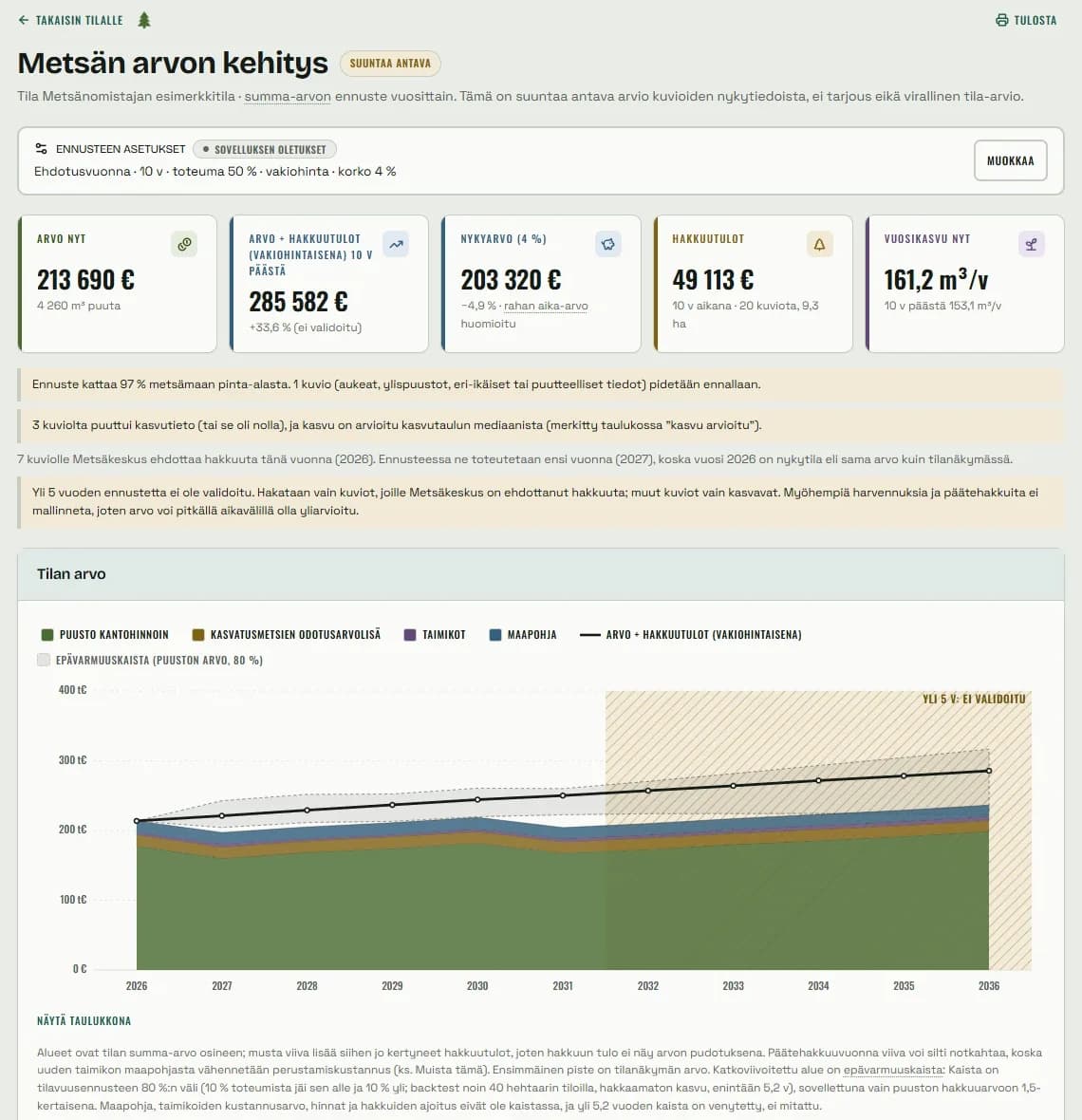The width and height of the screenshot is (1082, 1120).
Task: Click the Tilan arvo chart heading
Action: pyautogui.click(x=71, y=574)
